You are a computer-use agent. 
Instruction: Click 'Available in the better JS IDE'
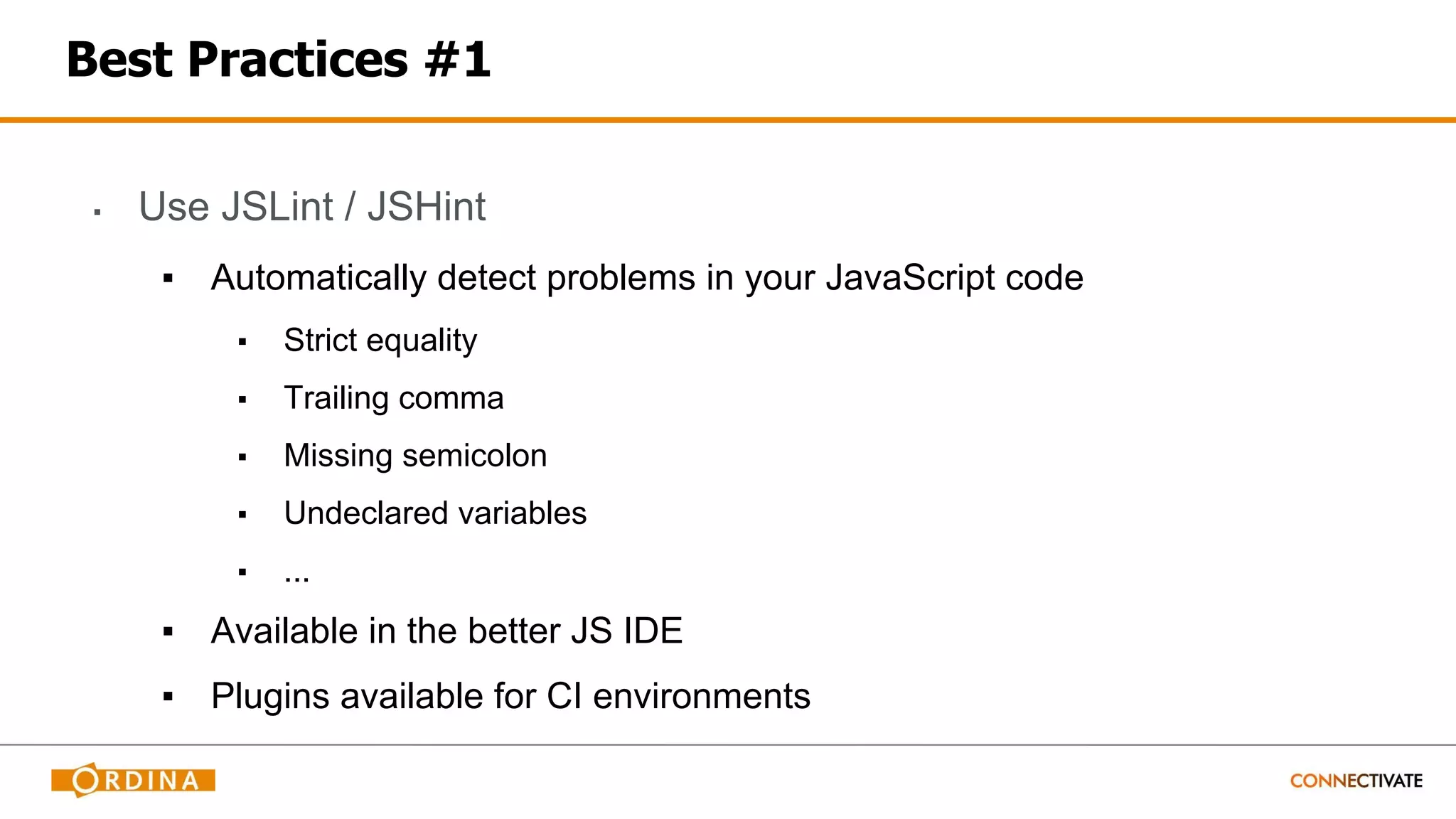[x=446, y=631]
